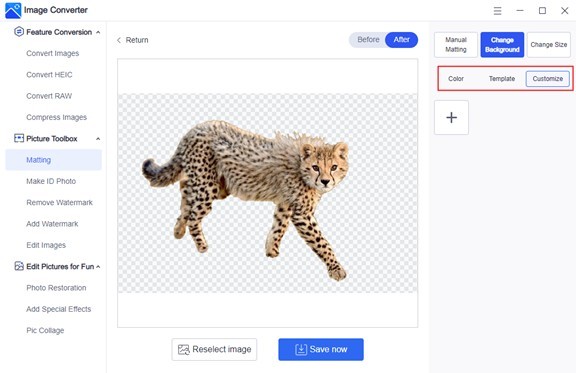The image size is (576, 373).
Task: Switch the preview to After
Action: tap(401, 40)
